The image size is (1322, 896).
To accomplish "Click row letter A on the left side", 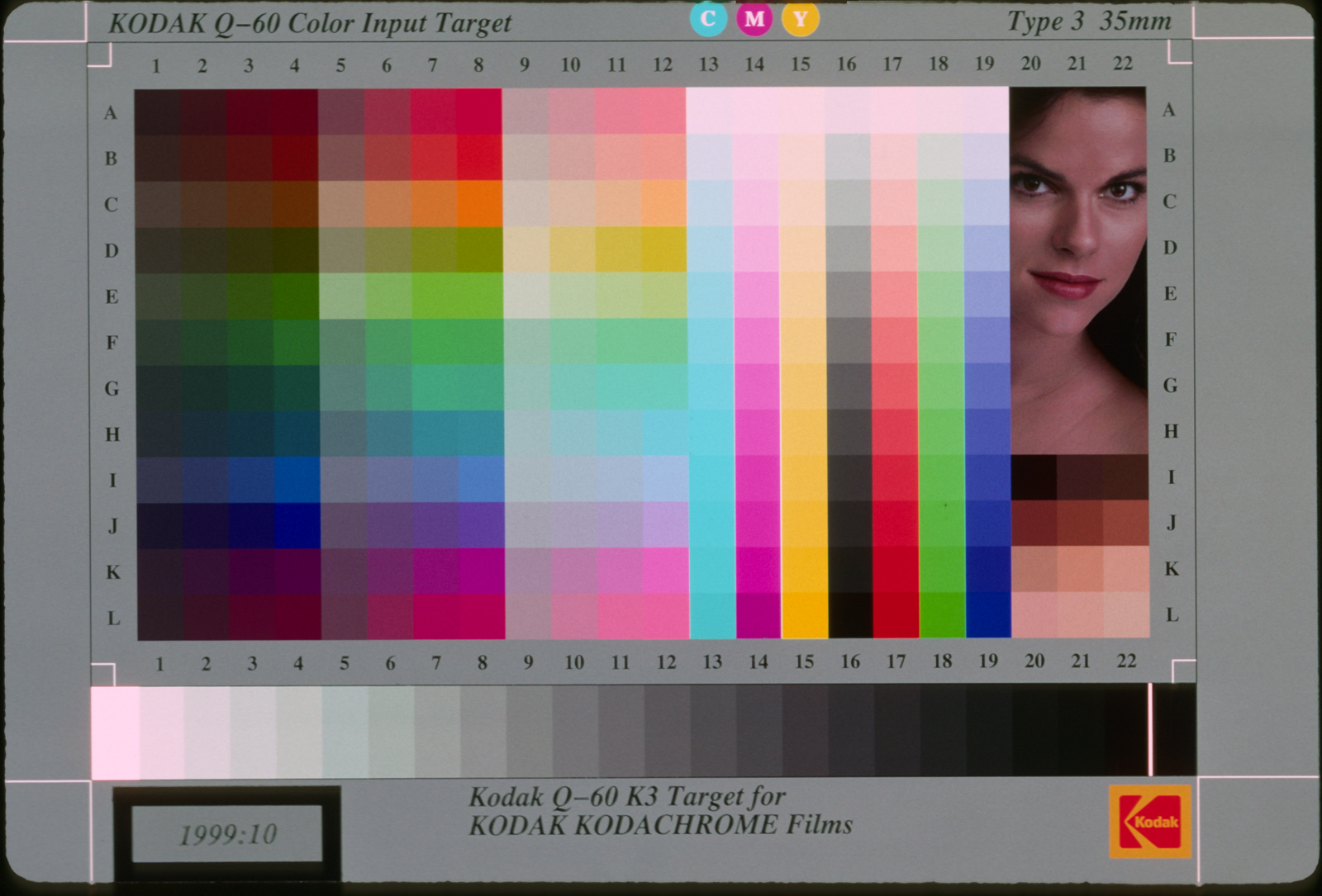I will 111,113.
